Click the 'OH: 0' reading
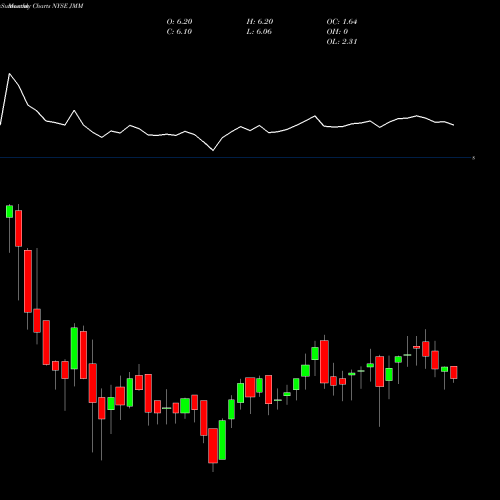 (337, 31)
